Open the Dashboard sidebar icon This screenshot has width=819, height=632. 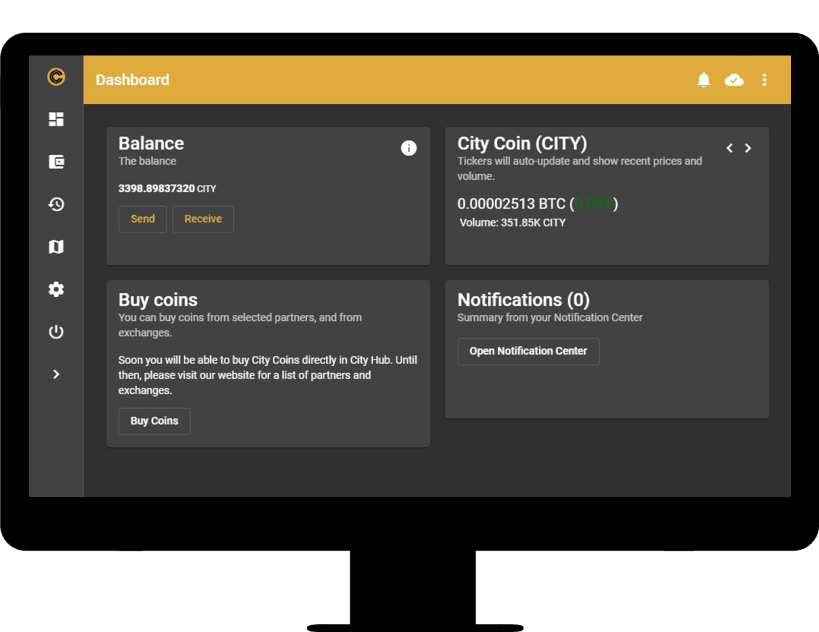click(56, 119)
